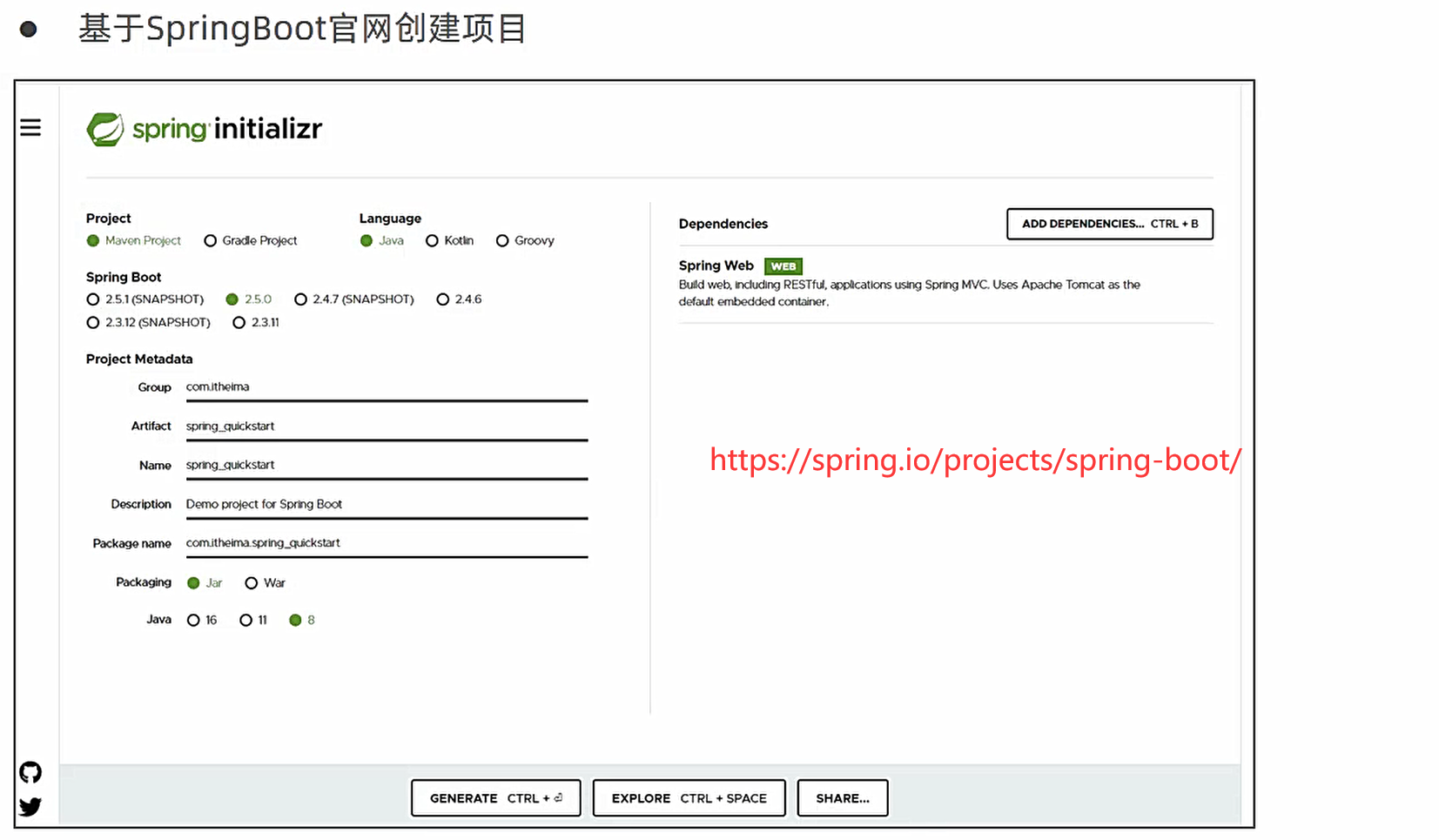Open the GitHub icon link
The width and height of the screenshot is (1439, 840).
coord(30,772)
